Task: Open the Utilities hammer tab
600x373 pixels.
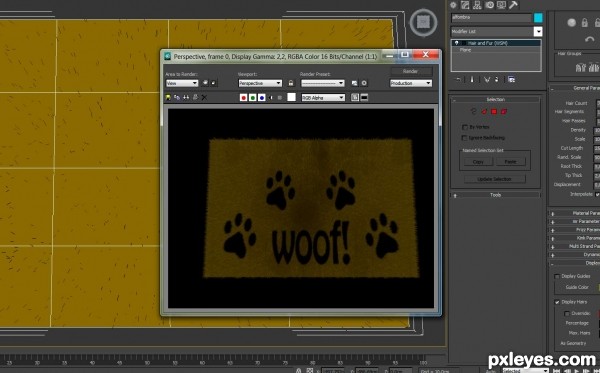Action: (513, 5)
